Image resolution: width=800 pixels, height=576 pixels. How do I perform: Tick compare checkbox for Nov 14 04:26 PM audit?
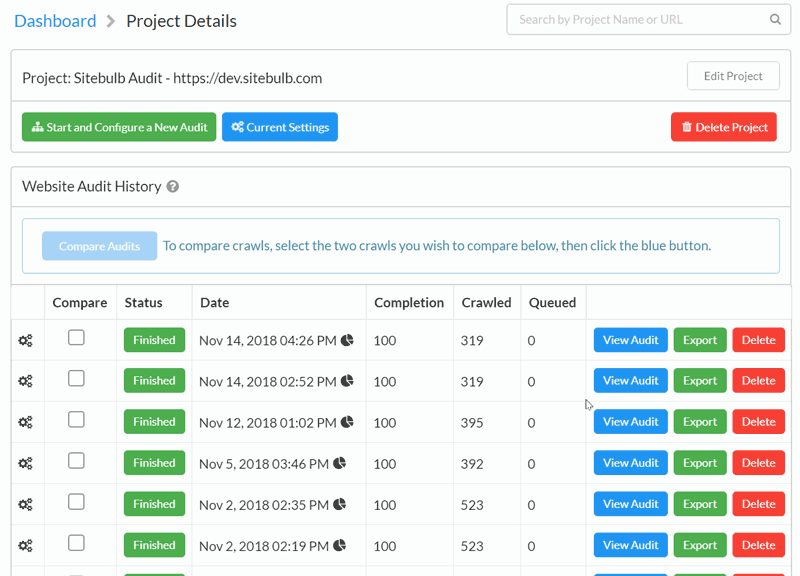coord(76,338)
